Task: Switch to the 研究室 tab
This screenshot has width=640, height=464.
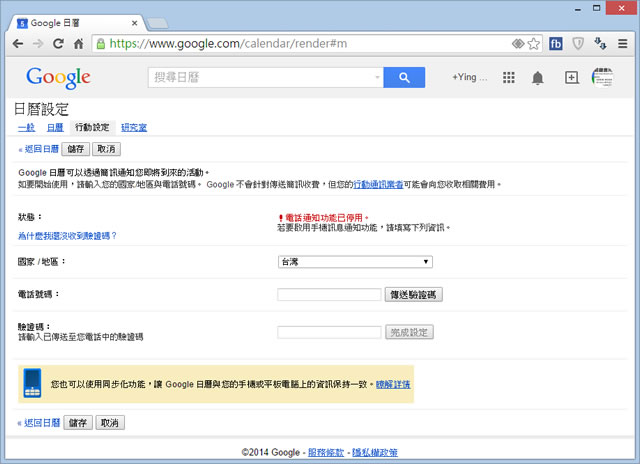Action: [x=134, y=127]
